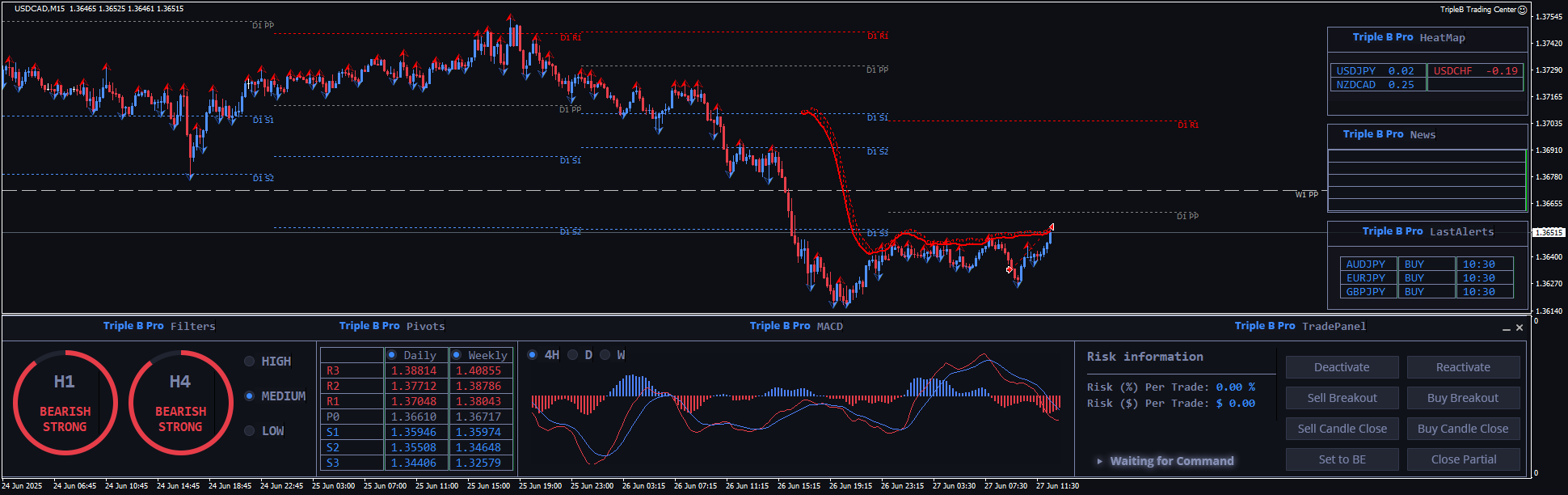The height and width of the screenshot is (495, 1568).
Task: Hit the Close Partial button
Action: [x=1463, y=459]
